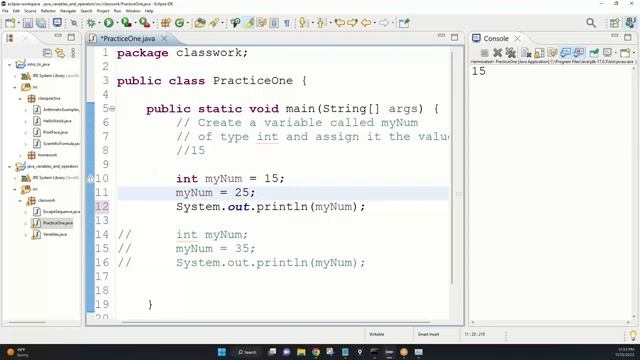Open the Run menu
640x360 pixels.
pyautogui.click(x=118, y=11)
